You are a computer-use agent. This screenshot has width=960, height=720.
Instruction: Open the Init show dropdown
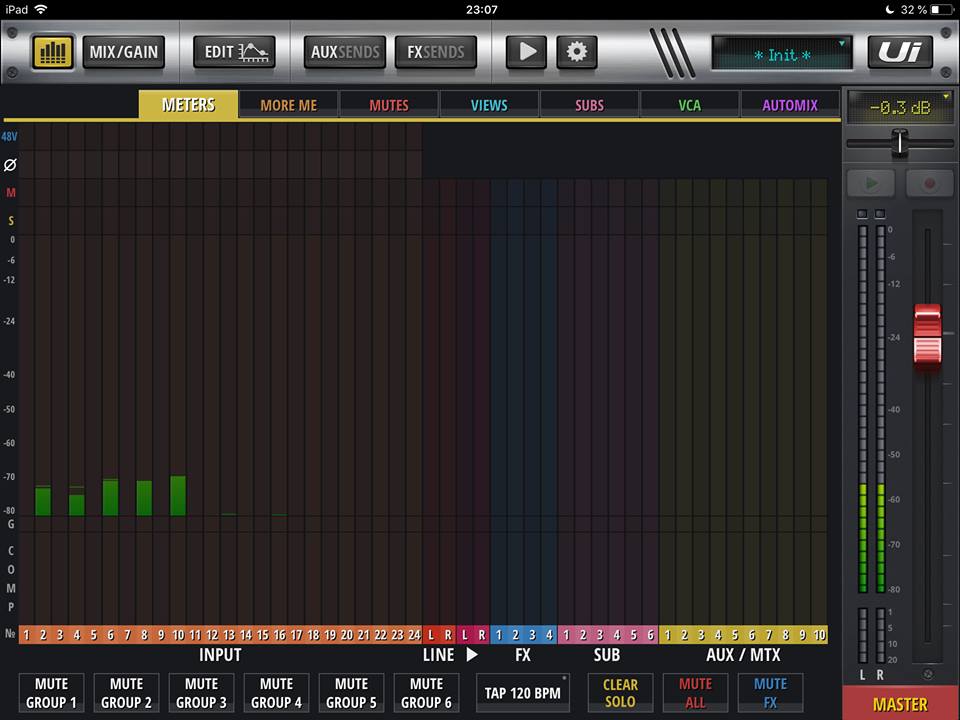[x=782, y=54]
